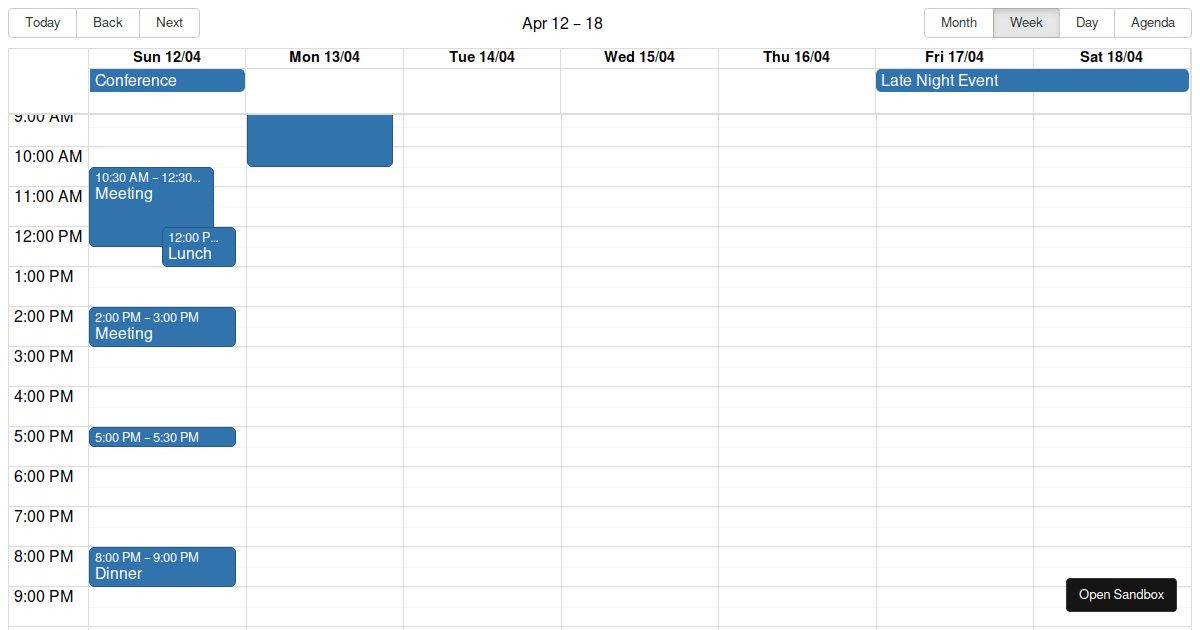Screen dimensions: 1200x630
Task: Click the Wed 15/04 column header
Action: pos(639,57)
